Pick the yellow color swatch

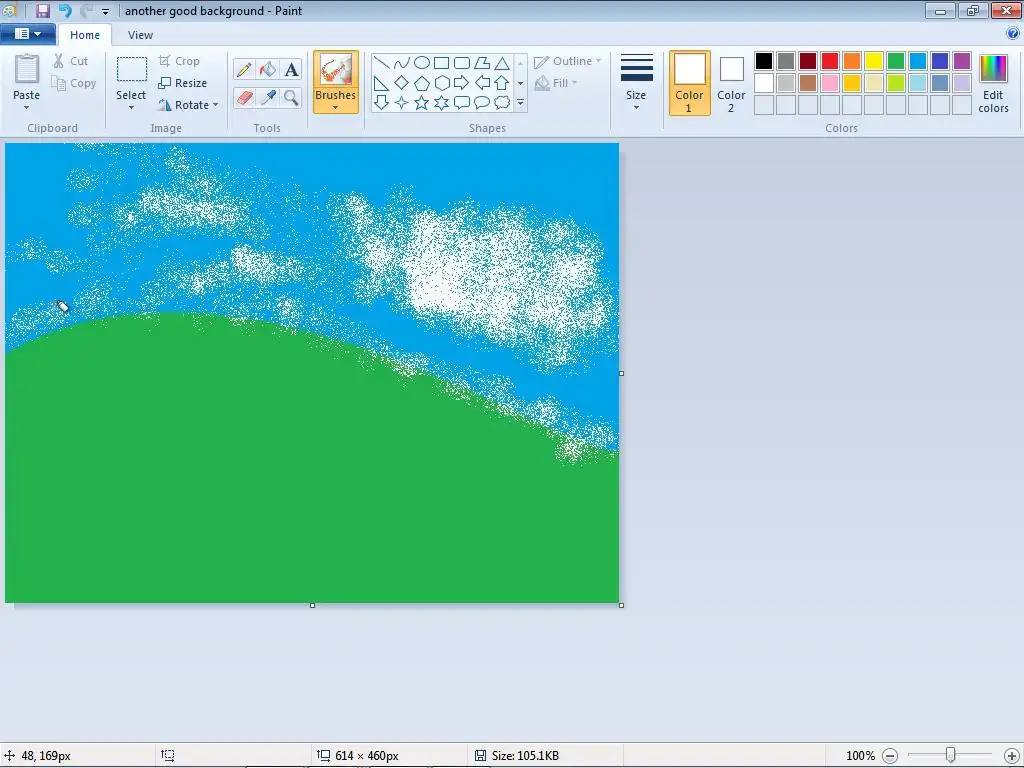click(874, 61)
